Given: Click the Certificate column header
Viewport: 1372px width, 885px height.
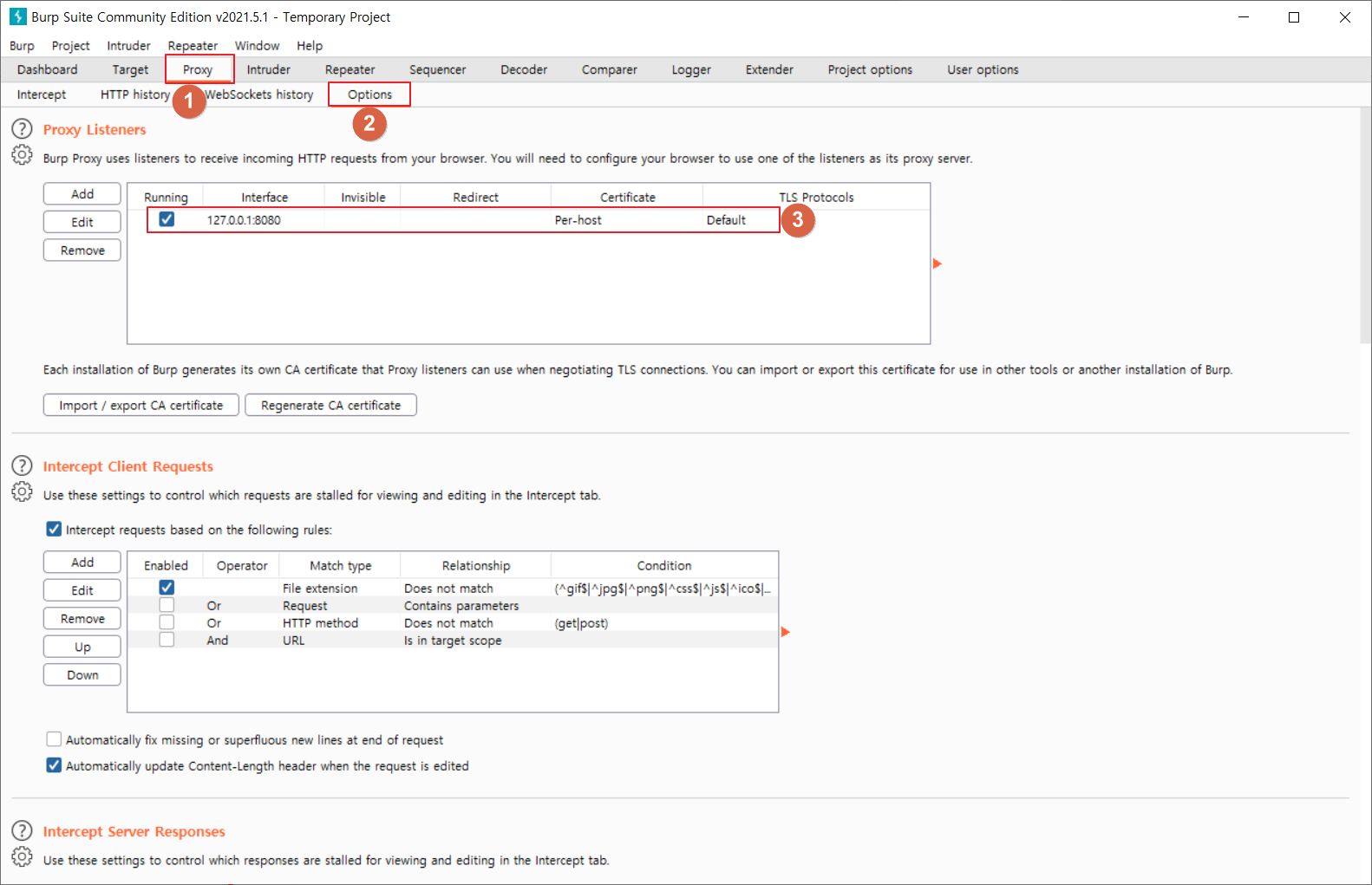Looking at the screenshot, I should (627, 198).
